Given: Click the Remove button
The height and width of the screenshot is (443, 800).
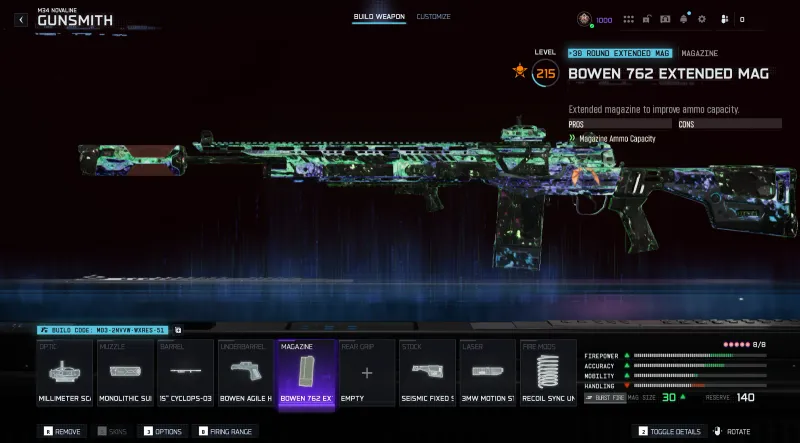Looking at the screenshot, I should [62, 431].
